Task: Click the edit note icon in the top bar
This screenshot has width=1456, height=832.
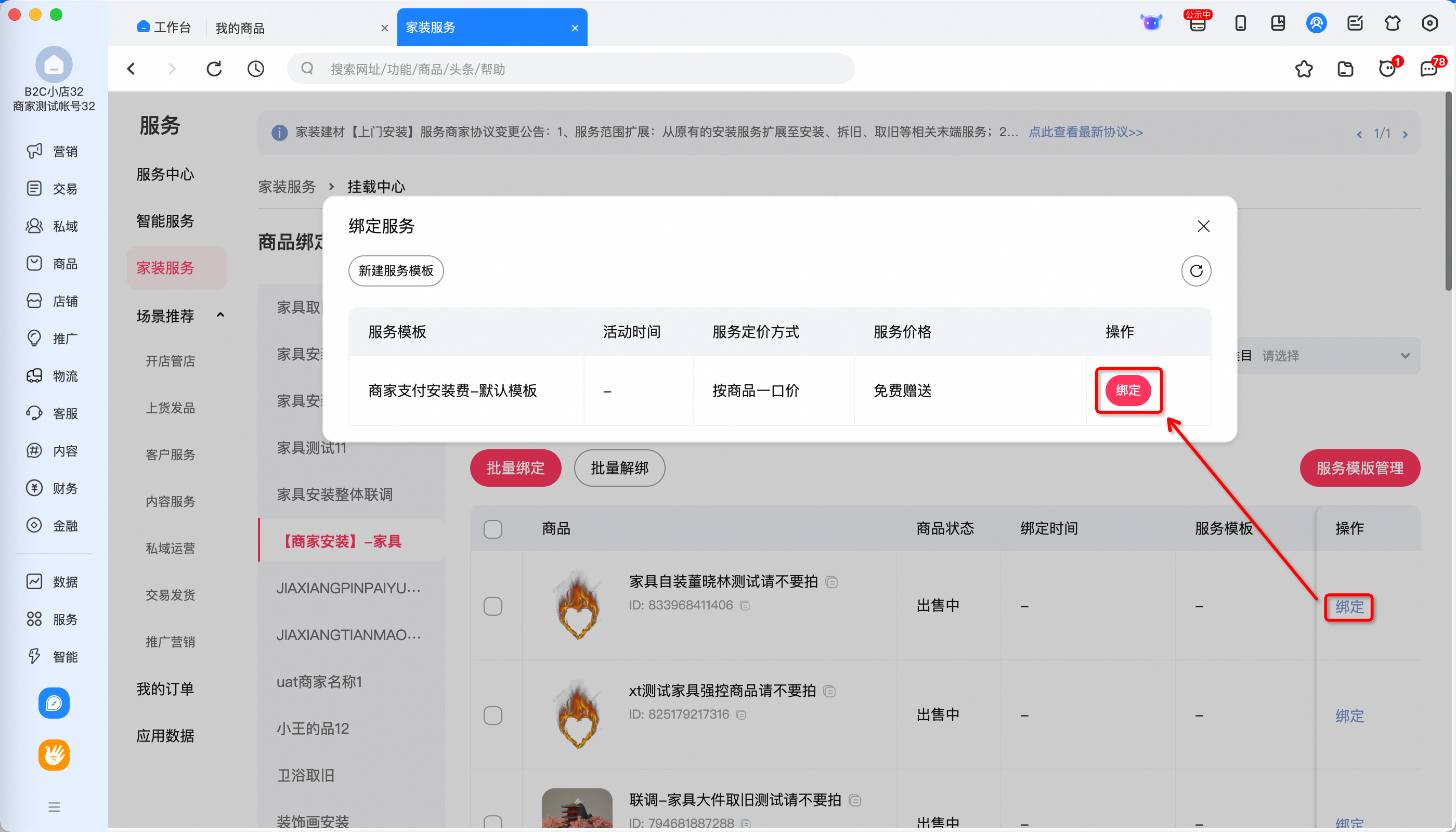Action: tap(1355, 23)
